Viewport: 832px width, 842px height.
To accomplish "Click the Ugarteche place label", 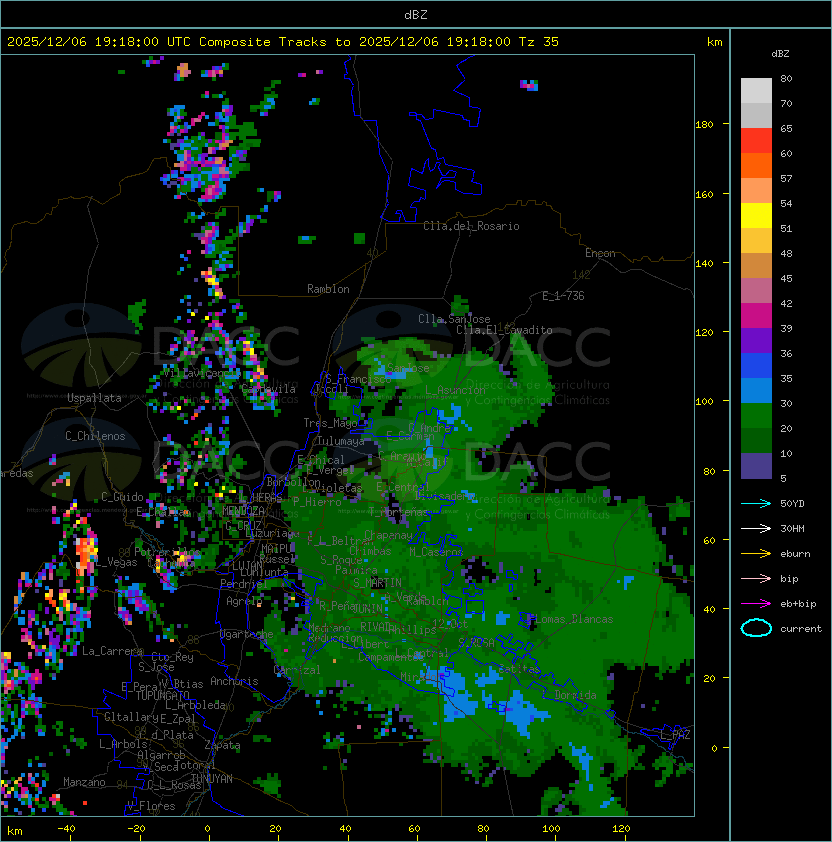I will click(247, 634).
